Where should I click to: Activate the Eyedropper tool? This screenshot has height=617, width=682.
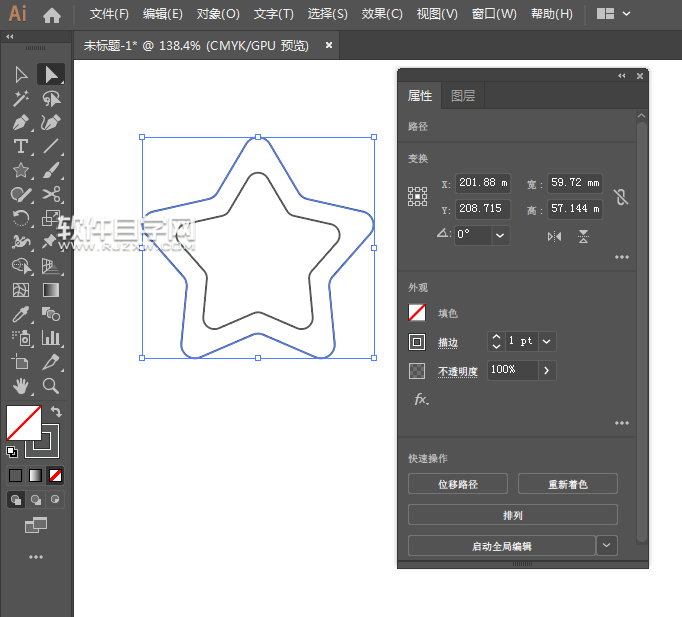[20, 314]
